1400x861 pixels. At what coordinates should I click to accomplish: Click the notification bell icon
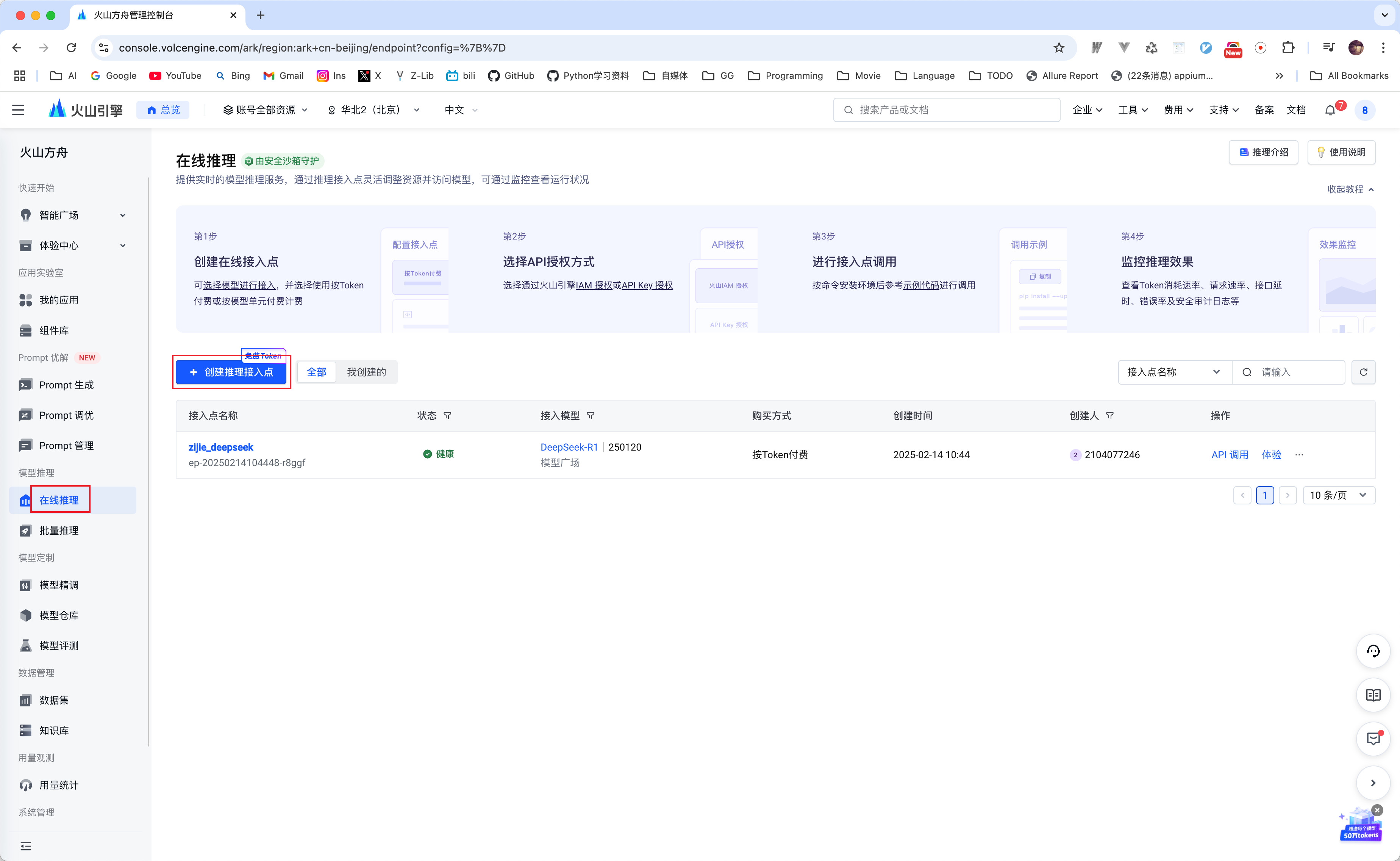pos(1330,110)
